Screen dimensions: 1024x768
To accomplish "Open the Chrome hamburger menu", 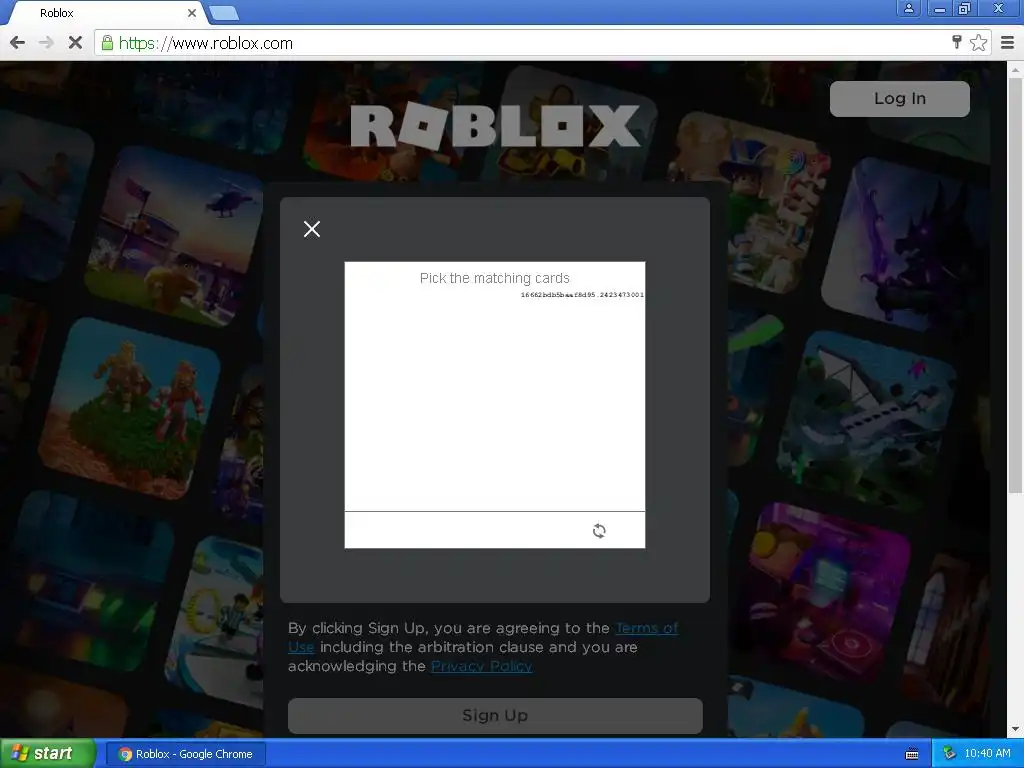I will tap(1008, 43).
